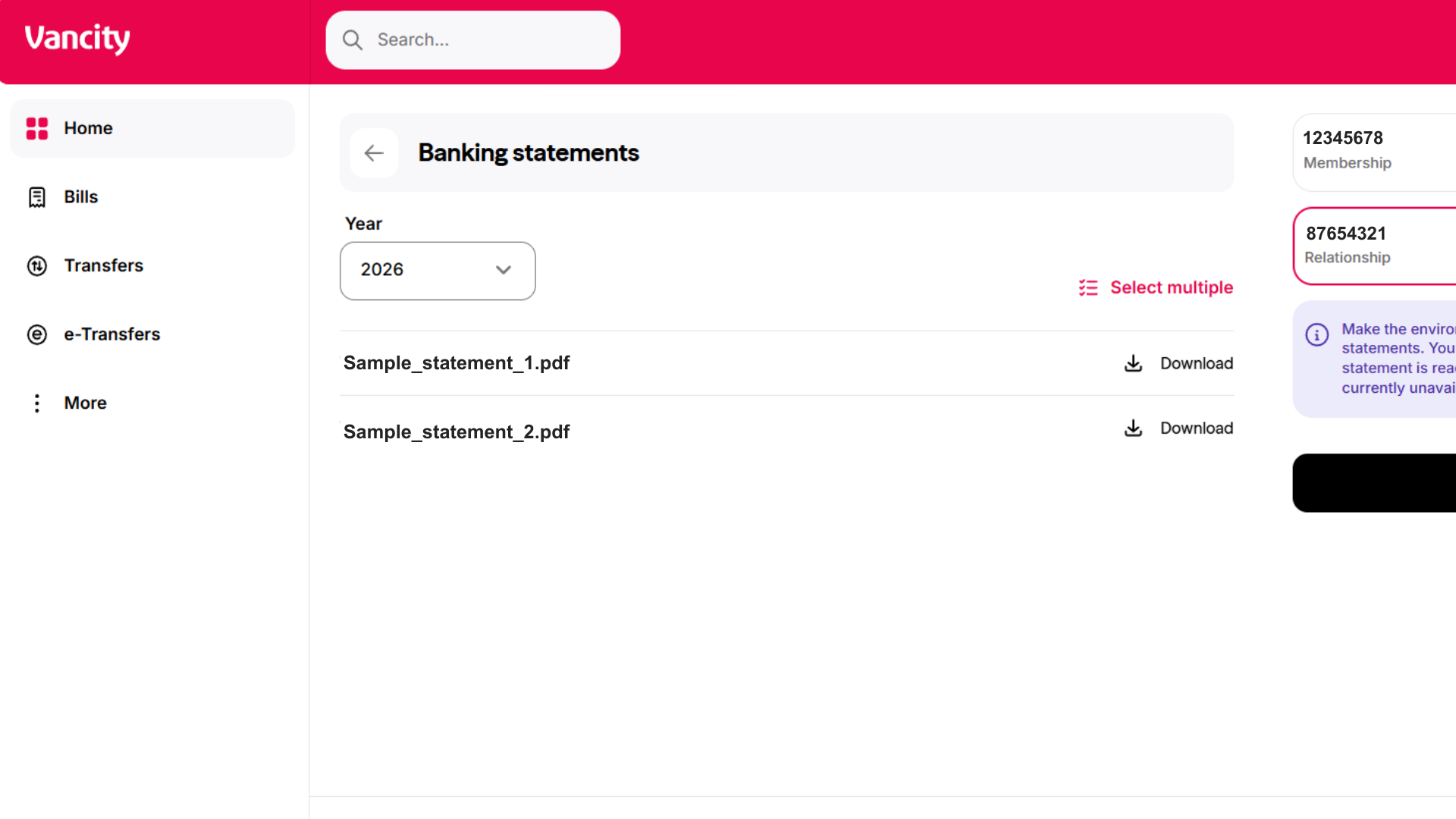Click Select multiple link
The width and height of the screenshot is (1456, 819).
[x=1171, y=288]
